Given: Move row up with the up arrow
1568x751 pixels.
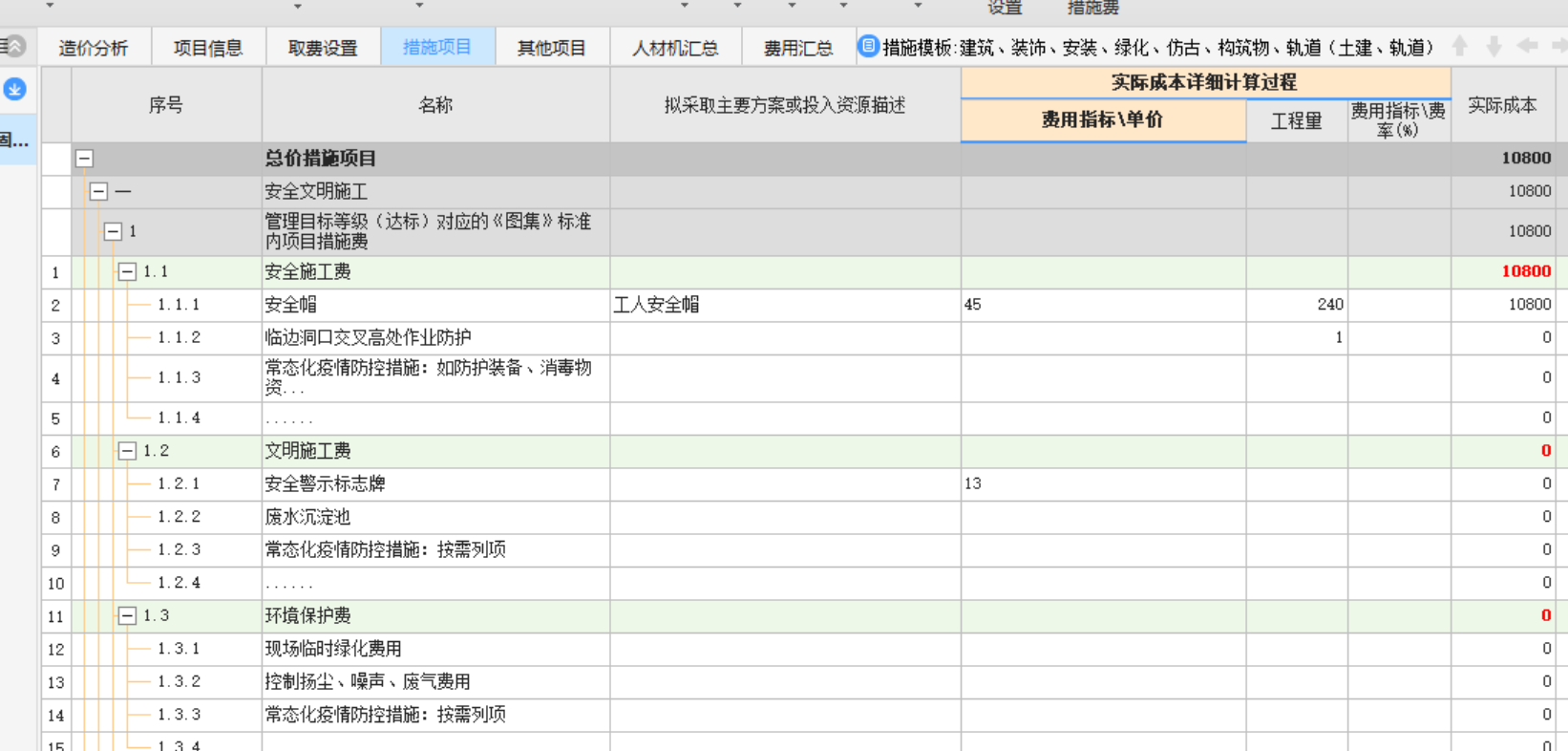Looking at the screenshot, I should pyautogui.click(x=1459, y=46).
